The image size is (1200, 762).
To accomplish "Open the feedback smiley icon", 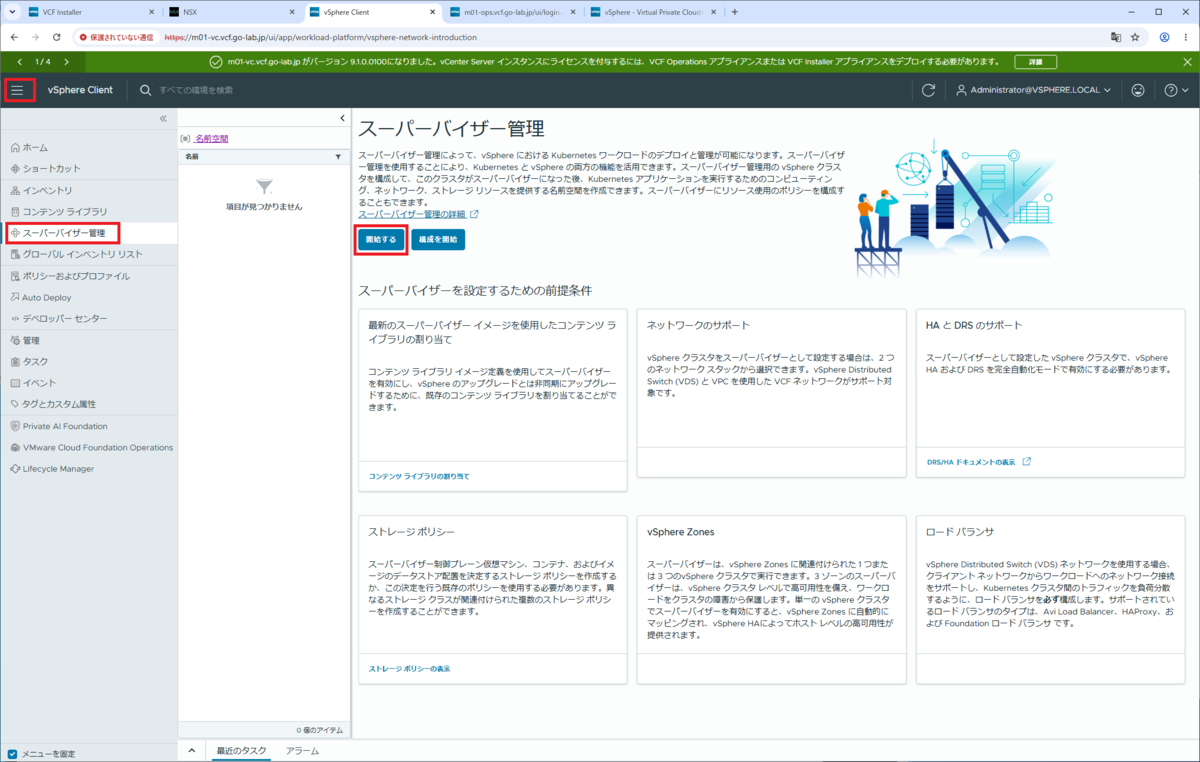I will (x=1138, y=90).
